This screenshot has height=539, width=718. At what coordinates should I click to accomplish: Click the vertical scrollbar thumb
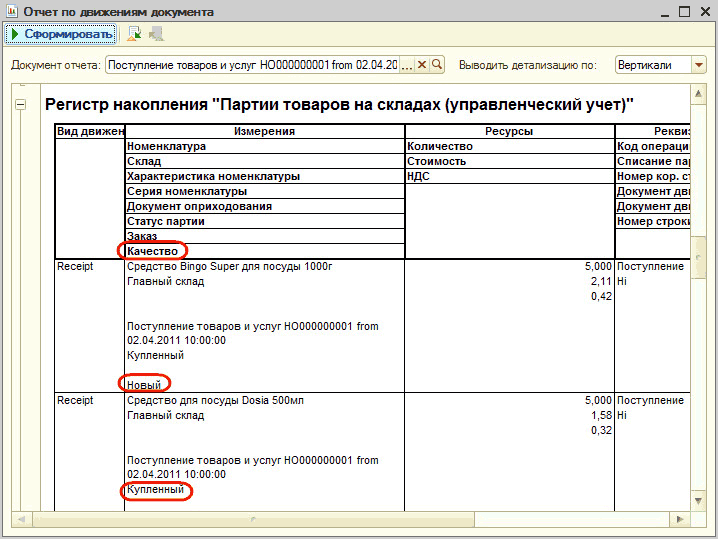tap(698, 257)
